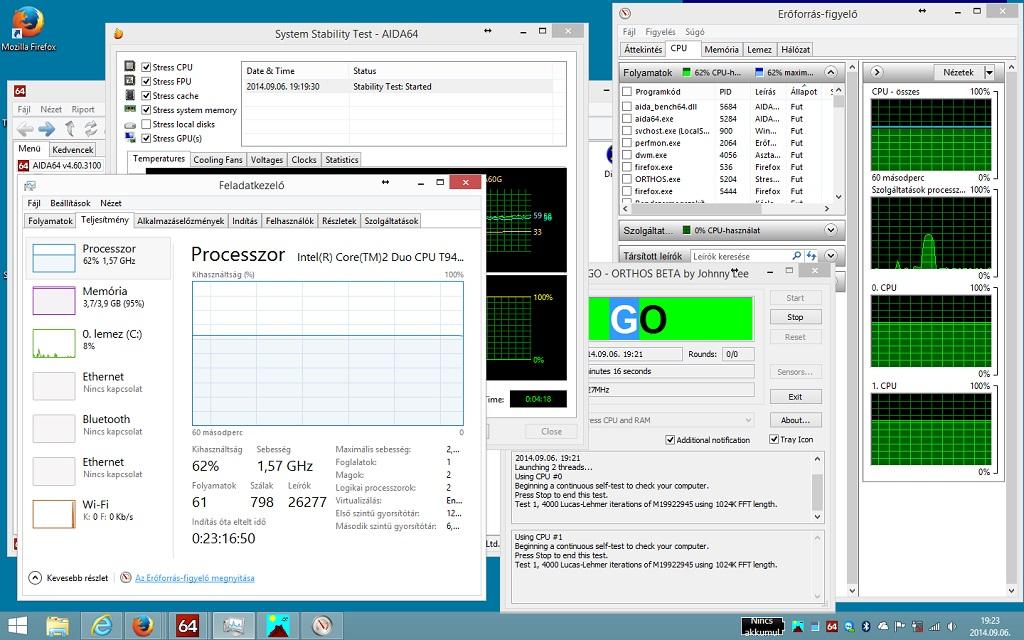Image resolution: width=1024 pixels, height=640 pixels.
Task: Click the Resource Monitor title icon
Action: 625,13
